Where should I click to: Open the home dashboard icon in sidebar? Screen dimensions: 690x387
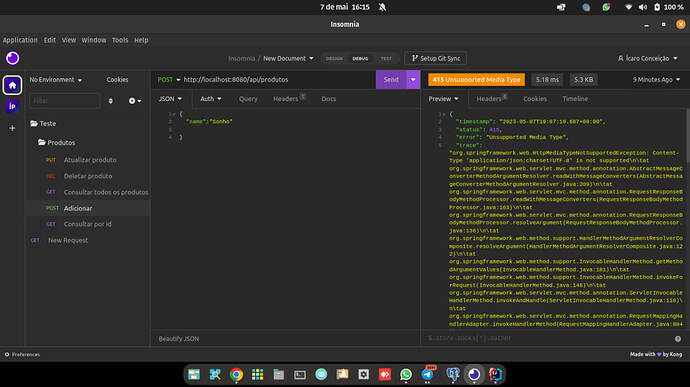click(x=12, y=85)
